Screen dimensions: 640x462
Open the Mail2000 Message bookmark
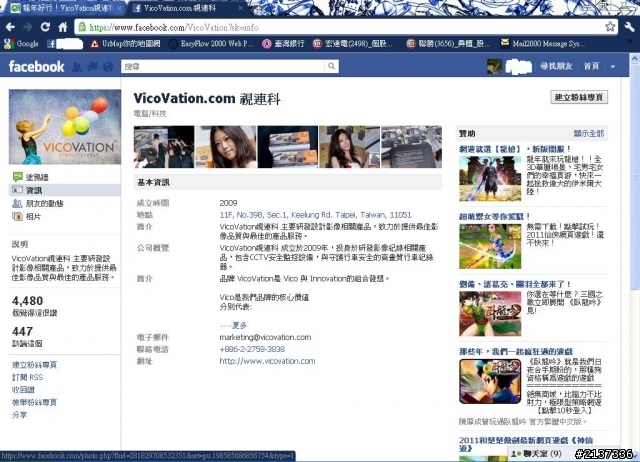[542, 44]
